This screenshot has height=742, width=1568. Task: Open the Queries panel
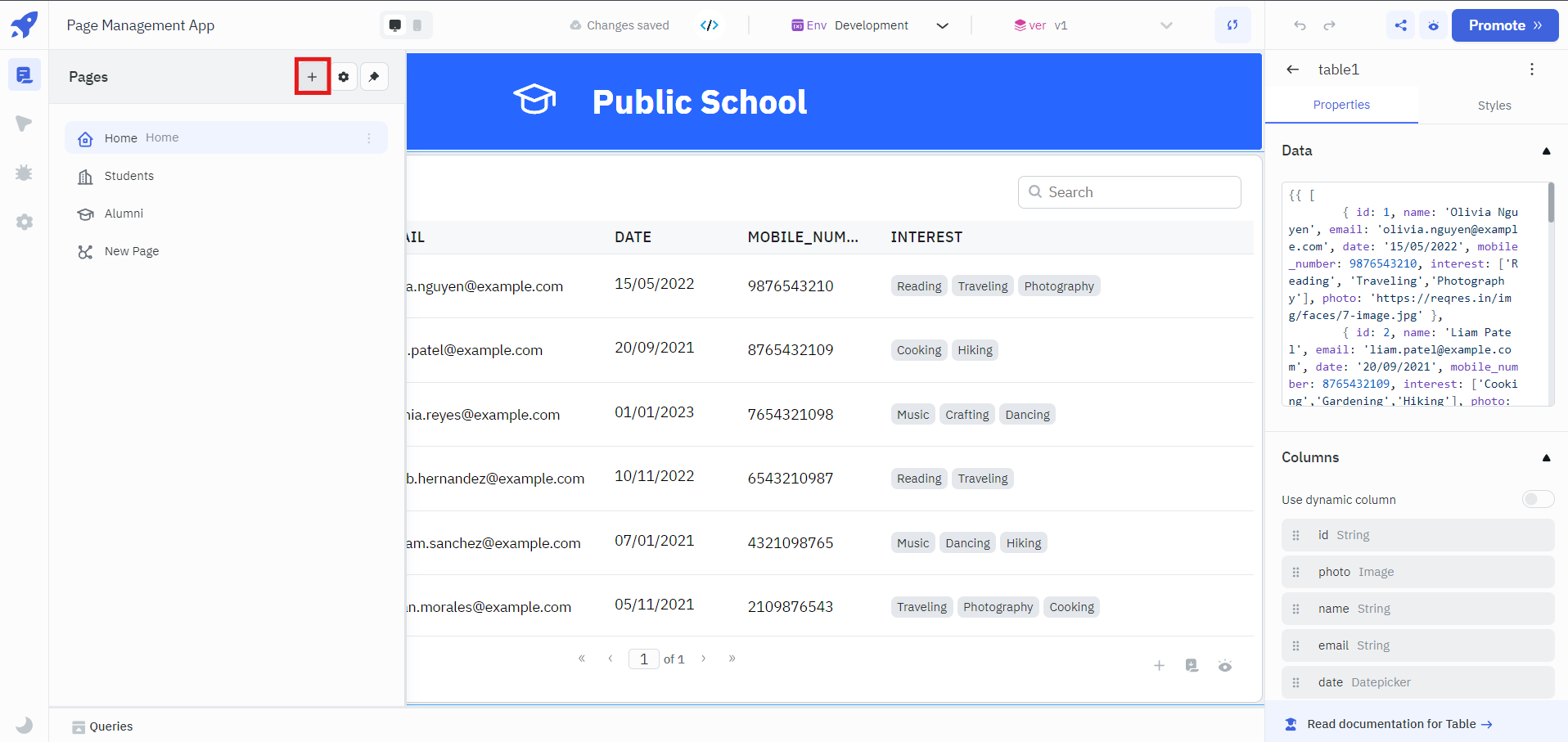(x=102, y=726)
